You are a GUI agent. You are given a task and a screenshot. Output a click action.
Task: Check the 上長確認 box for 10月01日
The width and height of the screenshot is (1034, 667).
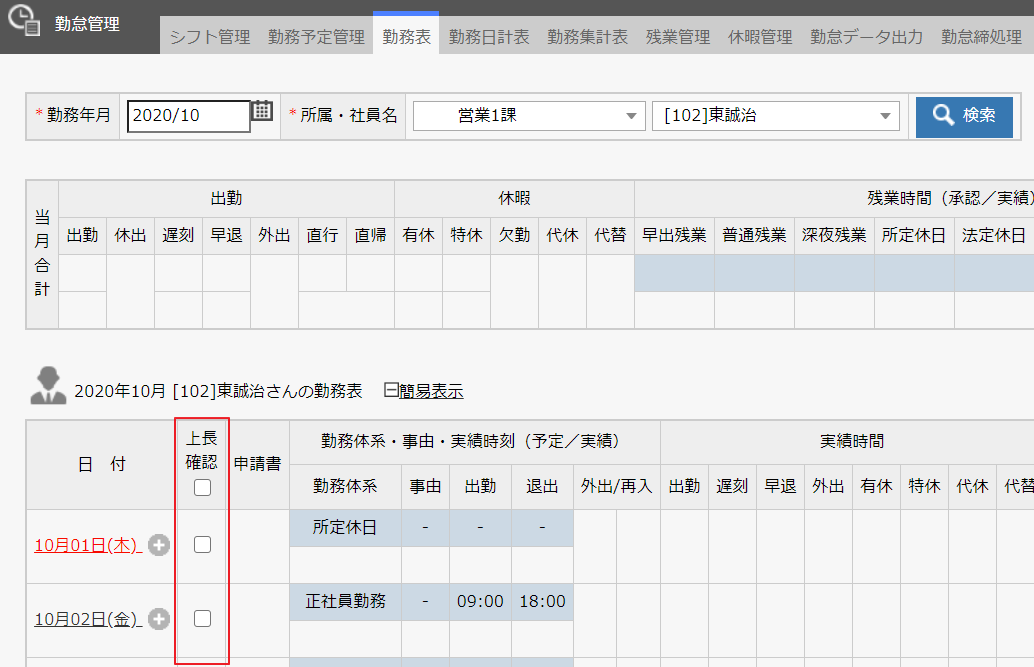click(202, 542)
